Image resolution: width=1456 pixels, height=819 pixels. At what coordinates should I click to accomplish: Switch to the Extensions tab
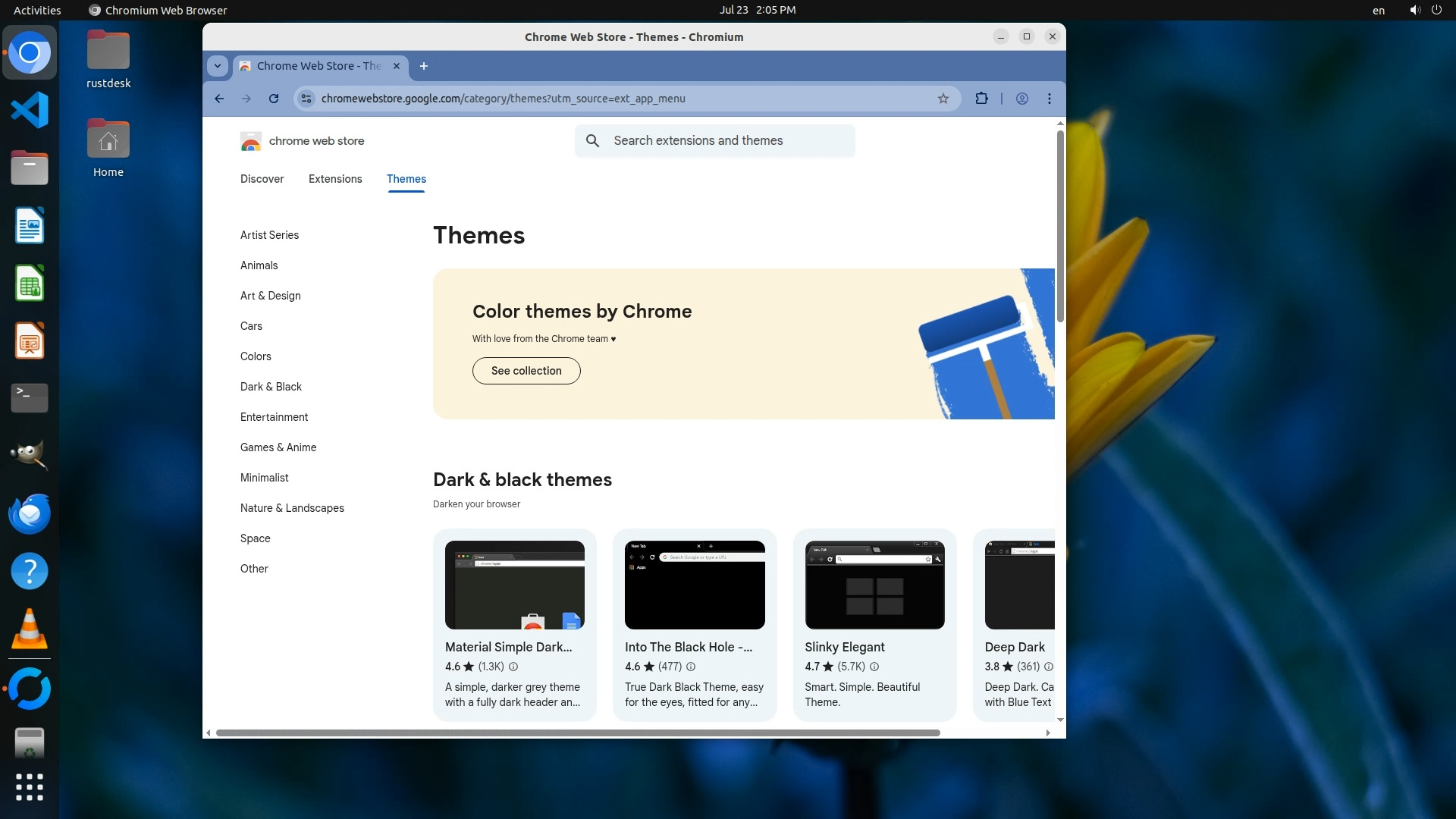[335, 179]
